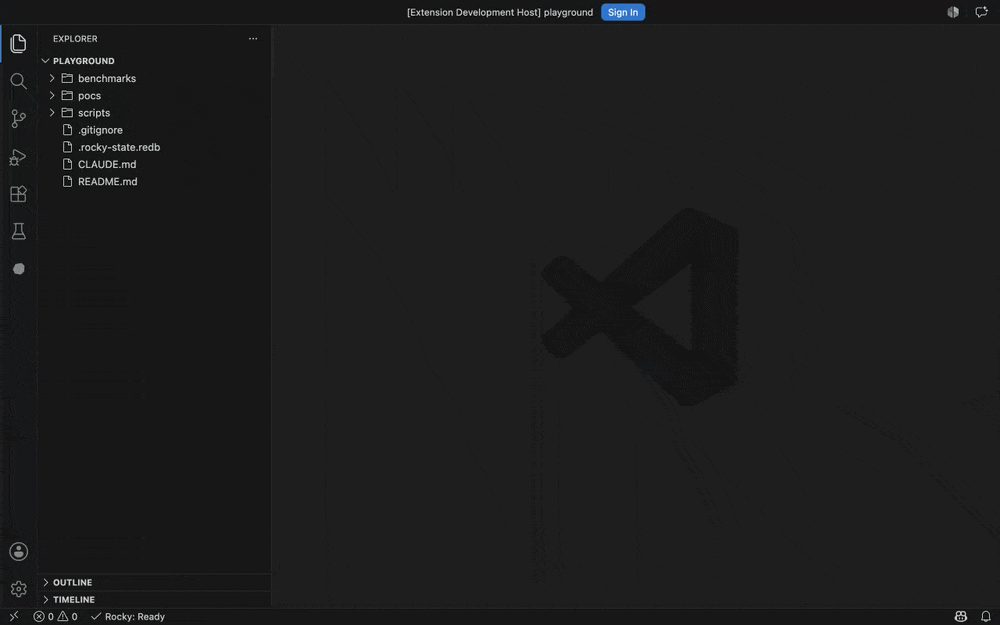Click the EXPLORER panel title
The width and height of the screenshot is (1000, 625).
point(75,38)
